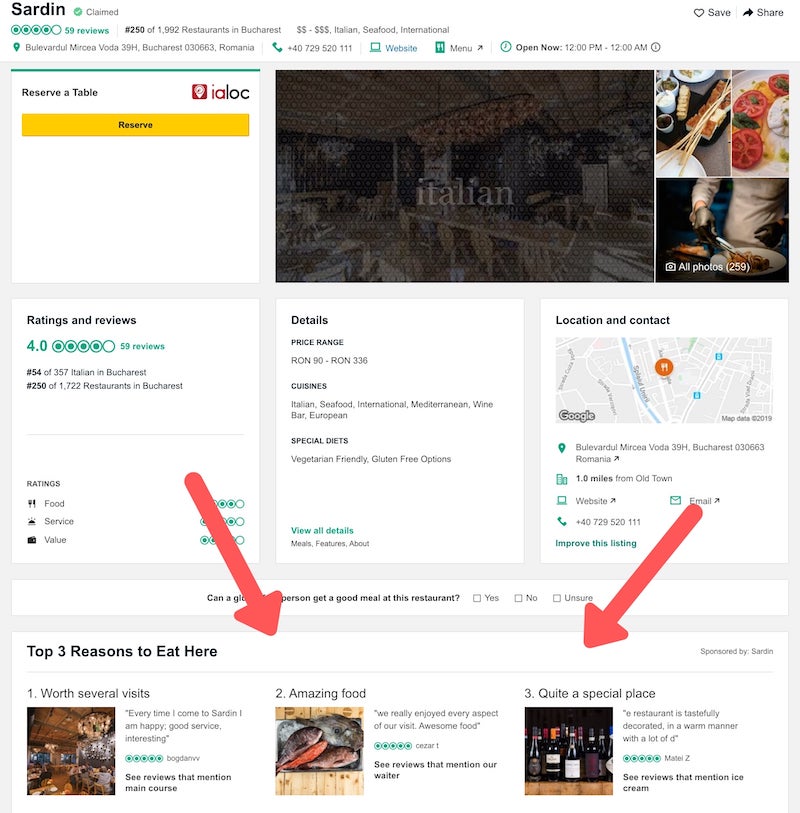This screenshot has width=800, height=813.
Task: Click the Service rating bell icon
Action: [32, 522]
